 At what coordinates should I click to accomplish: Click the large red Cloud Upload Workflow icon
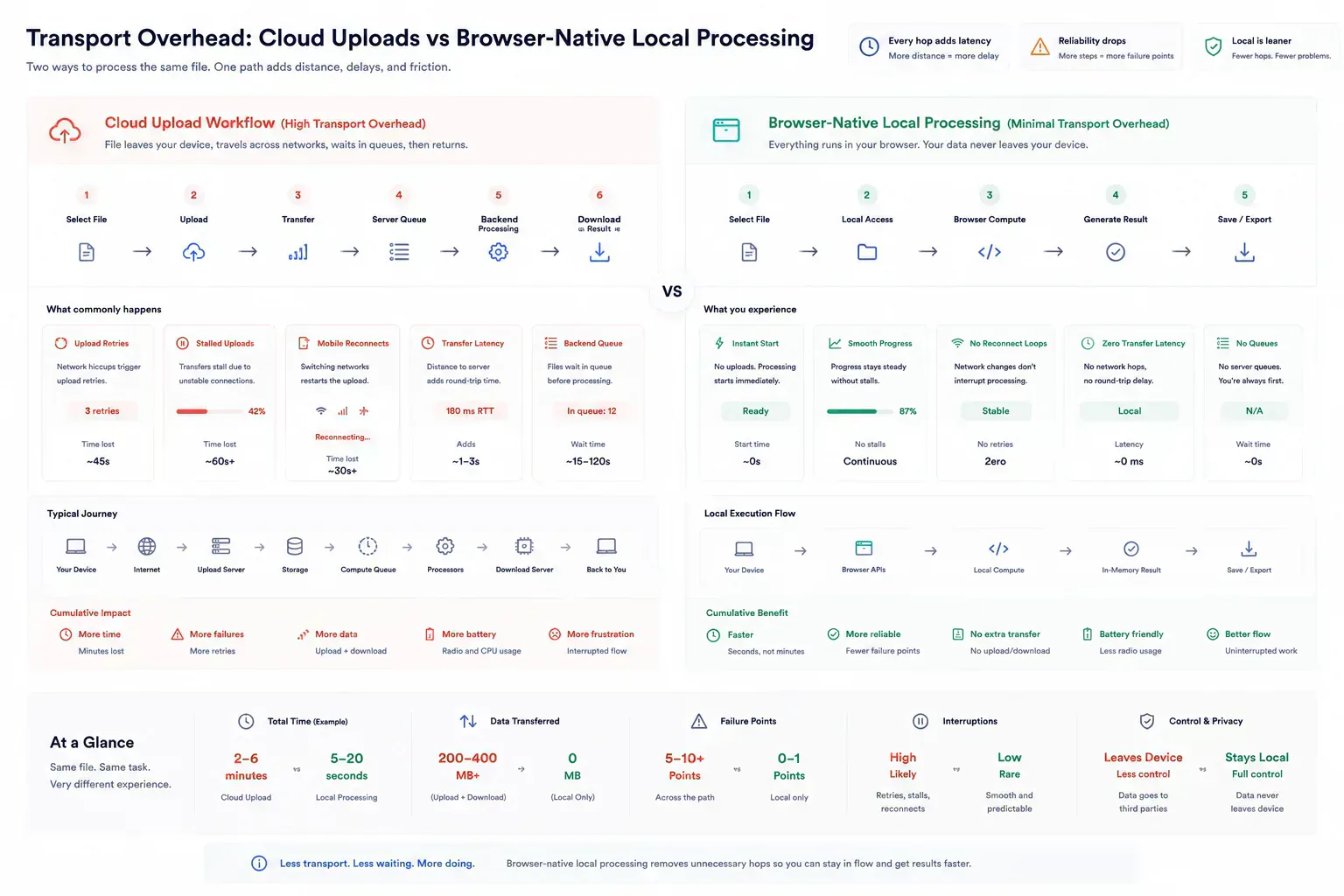[65, 131]
